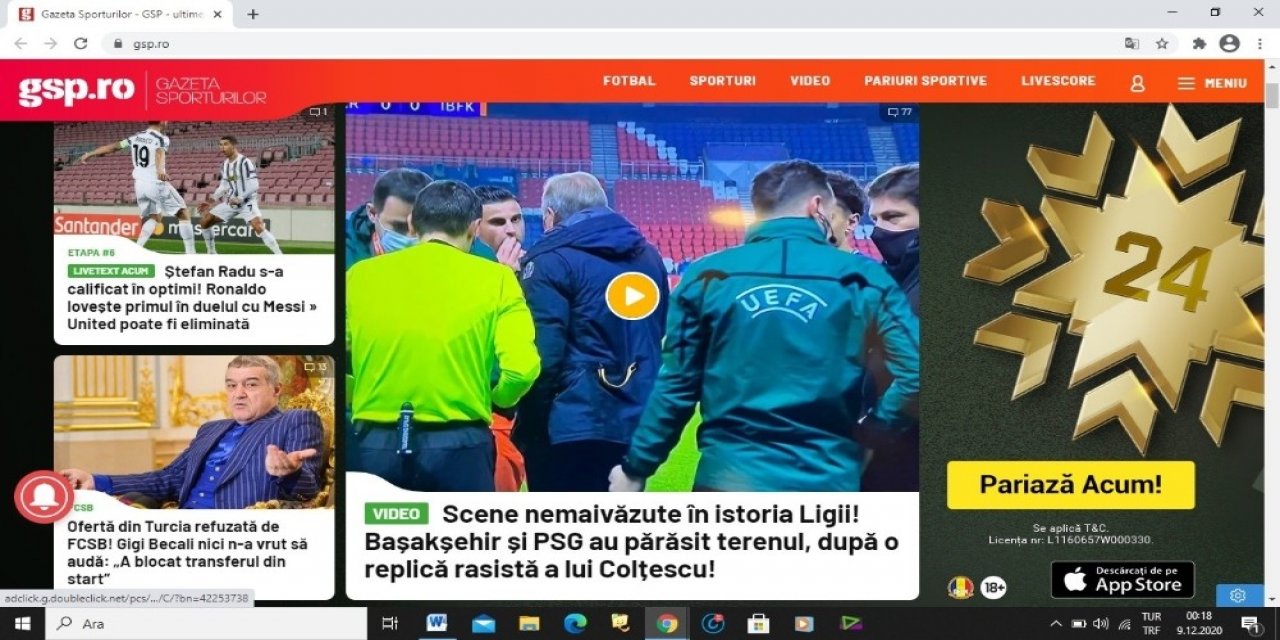Open the translate page icon

coord(1131,43)
